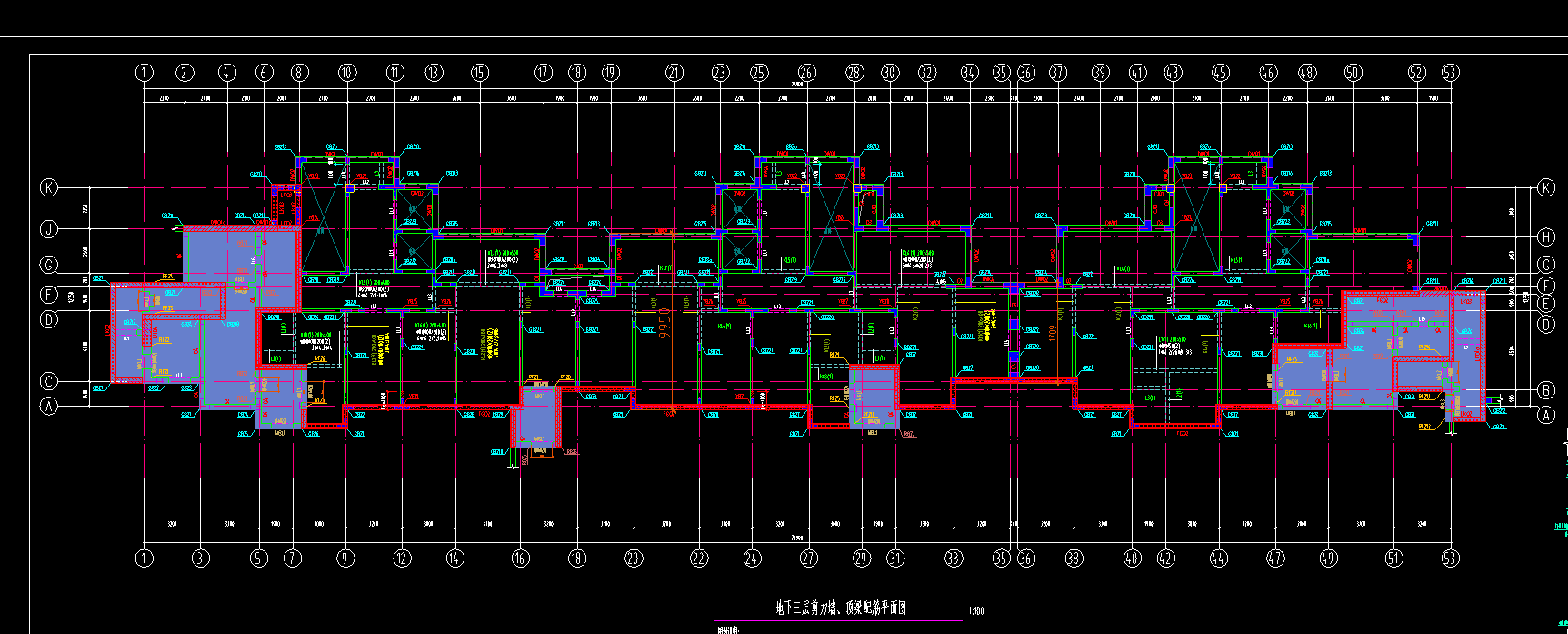Click grid axis bubble 4
Viewport: 1568px width, 634px height.
(x=227, y=73)
